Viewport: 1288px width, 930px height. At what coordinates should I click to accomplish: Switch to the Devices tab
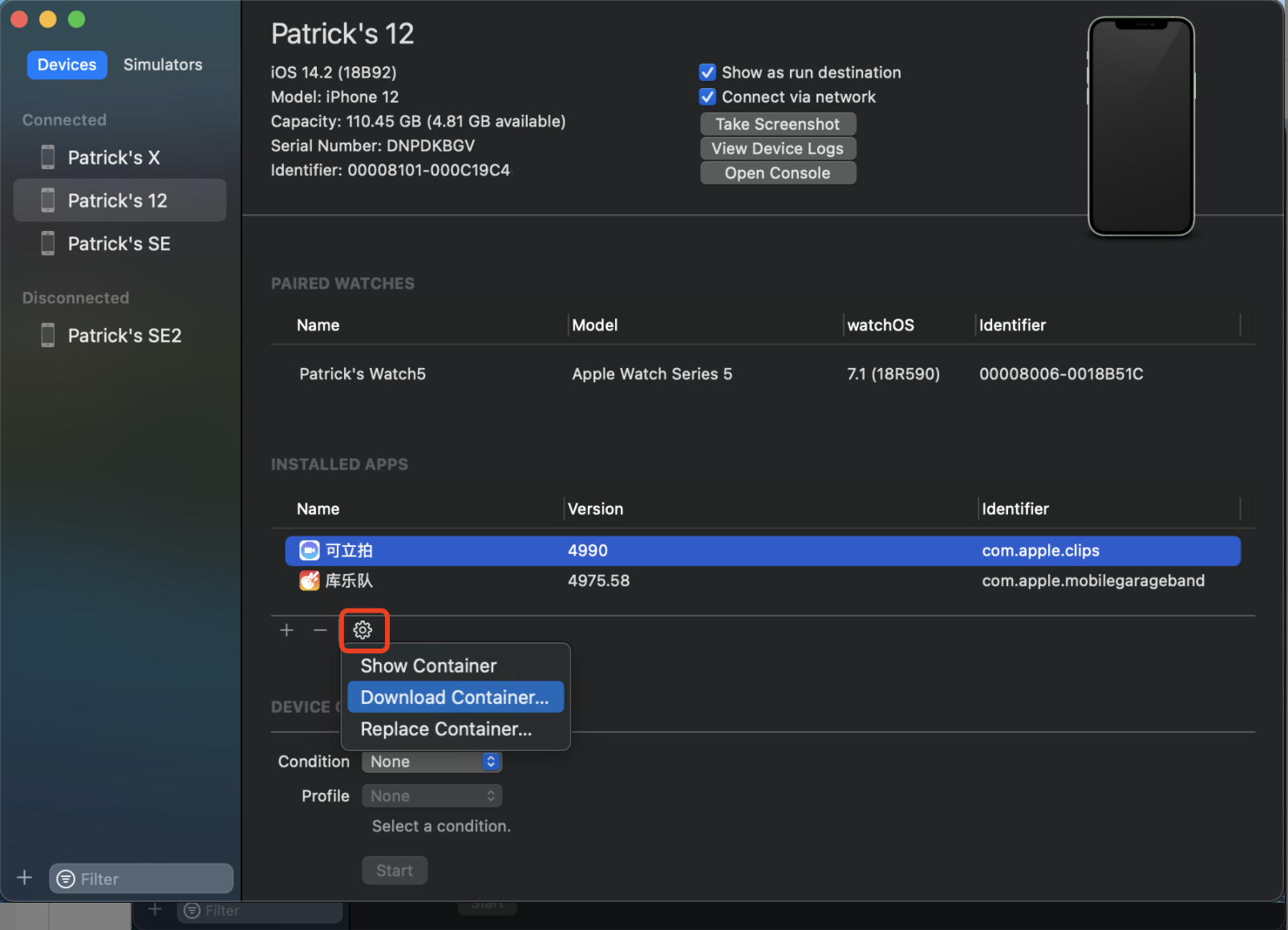pos(67,65)
